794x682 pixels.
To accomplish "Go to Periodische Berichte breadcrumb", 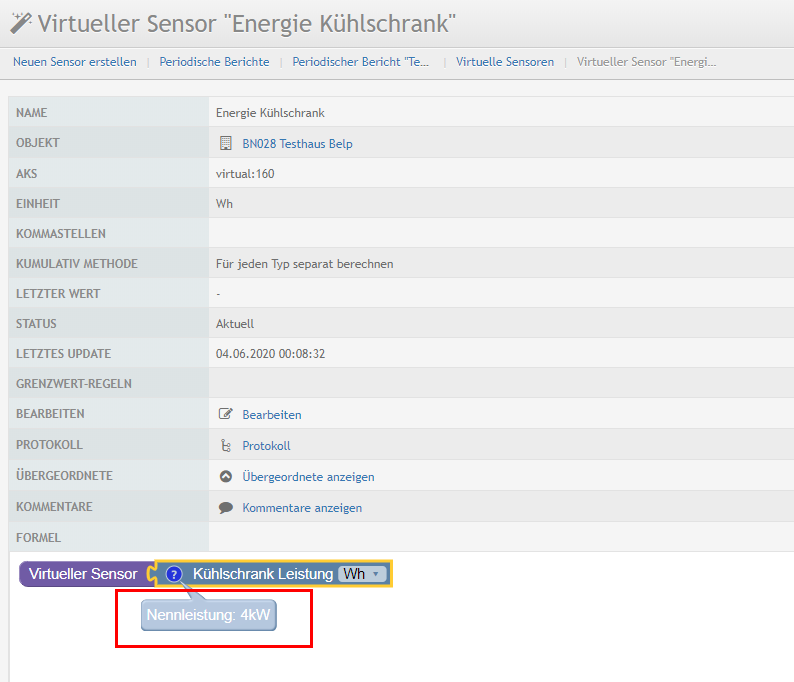I will [x=214, y=62].
